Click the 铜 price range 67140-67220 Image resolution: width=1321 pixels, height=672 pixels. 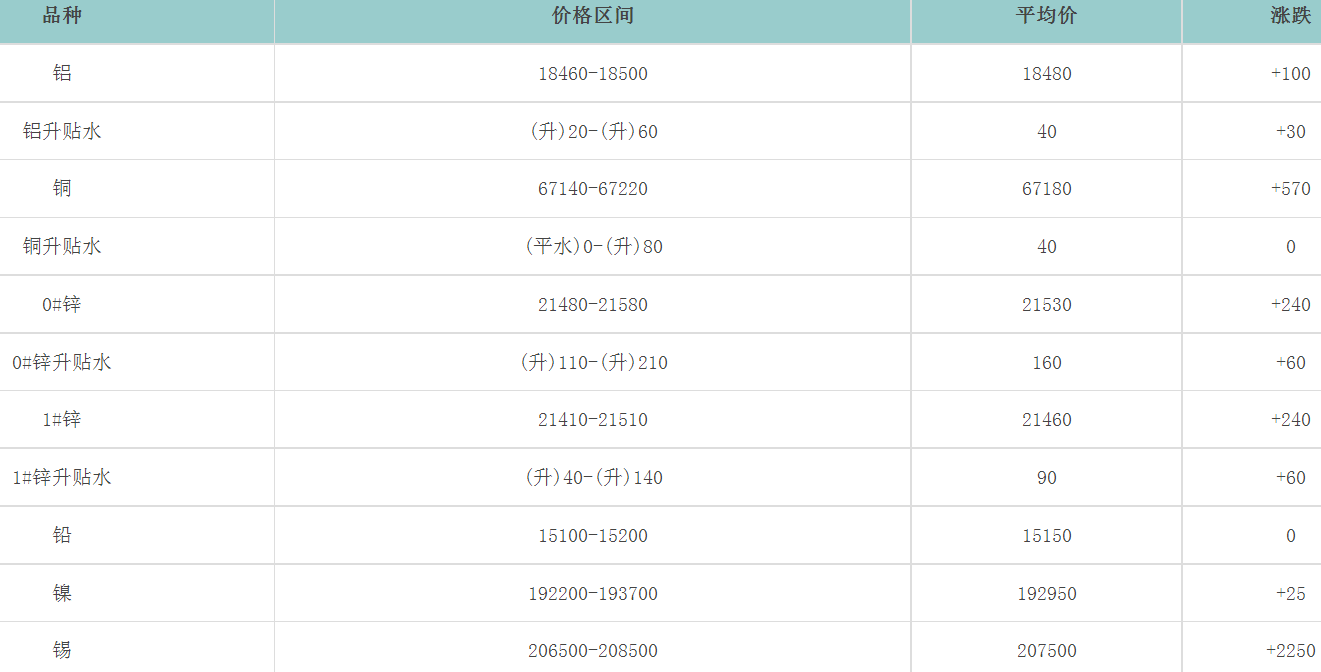pyautogui.click(x=592, y=189)
